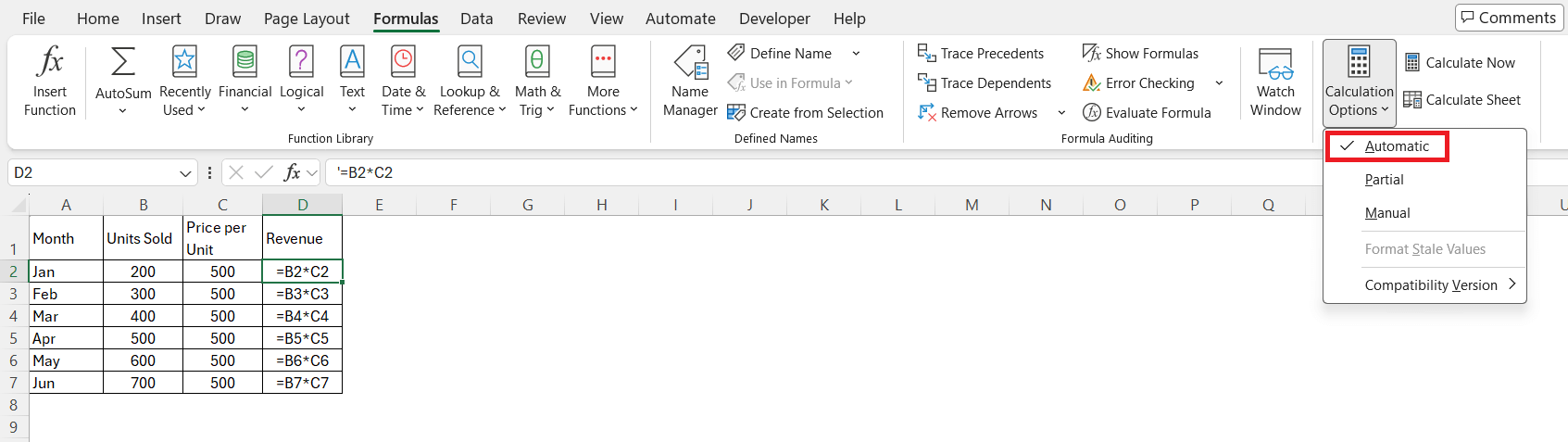Click the Comments button
Viewport: 1568px width, 442px height.
pos(1508,18)
